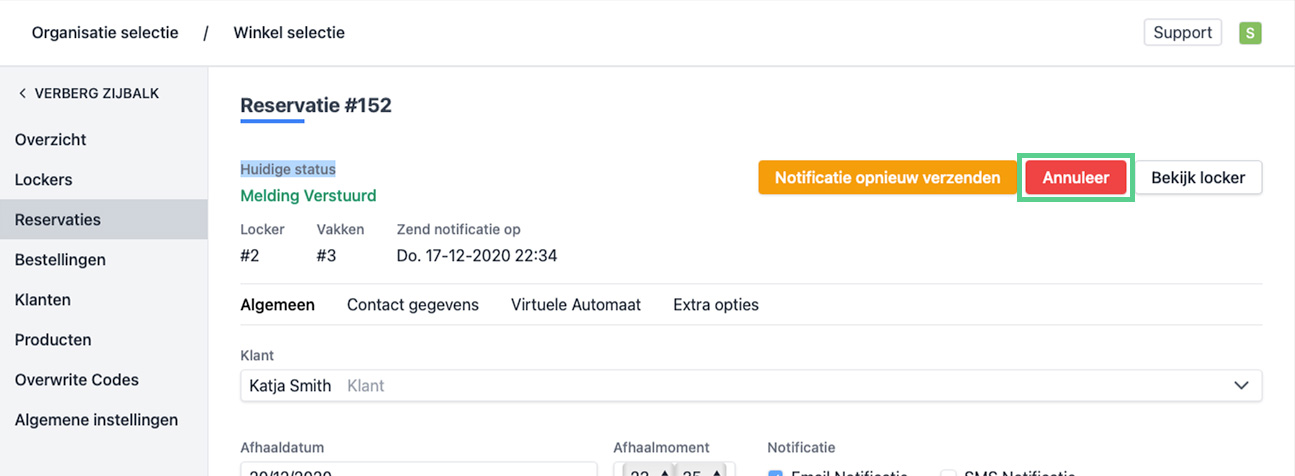Viewport: 1295px width, 476px height.
Task: Open the Bekijk locker button
Action: point(1197,178)
